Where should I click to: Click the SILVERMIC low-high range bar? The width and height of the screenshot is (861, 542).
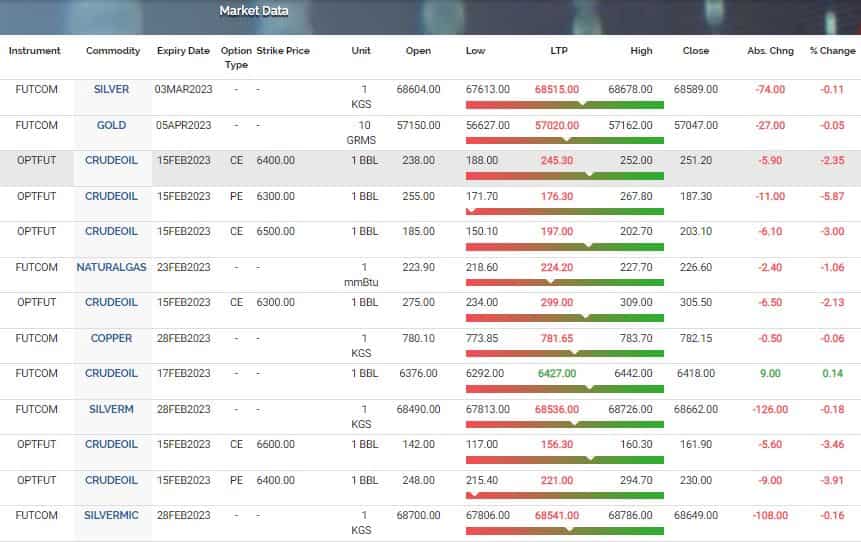click(x=564, y=531)
